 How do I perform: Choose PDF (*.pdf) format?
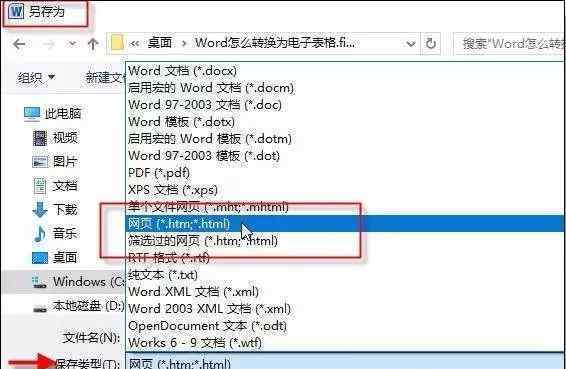345,173
